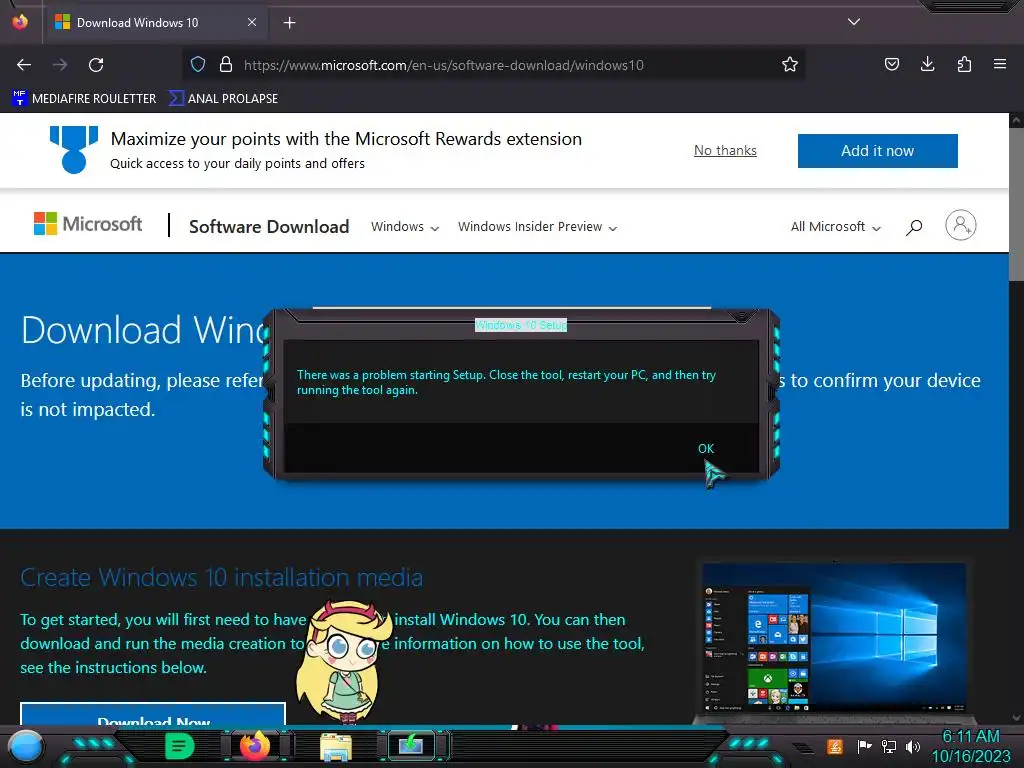
Task: Open the Firefox hamburger application menu
Action: click(x=1000, y=64)
